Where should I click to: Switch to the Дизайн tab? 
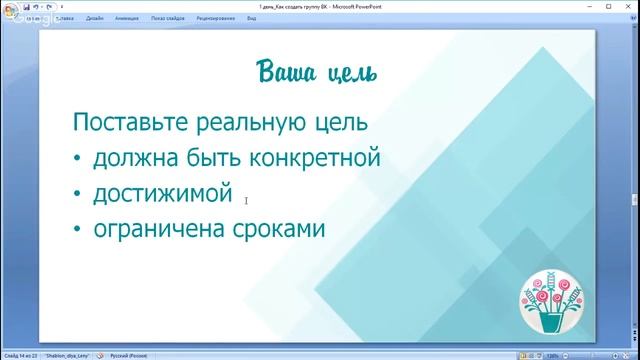(95, 18)
